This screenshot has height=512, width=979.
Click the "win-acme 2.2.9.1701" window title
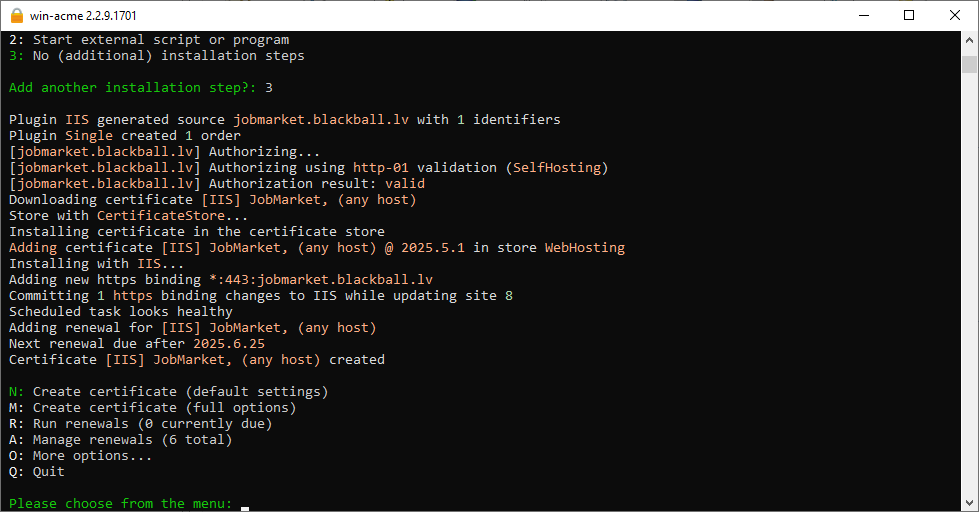(x=83, y=16)
